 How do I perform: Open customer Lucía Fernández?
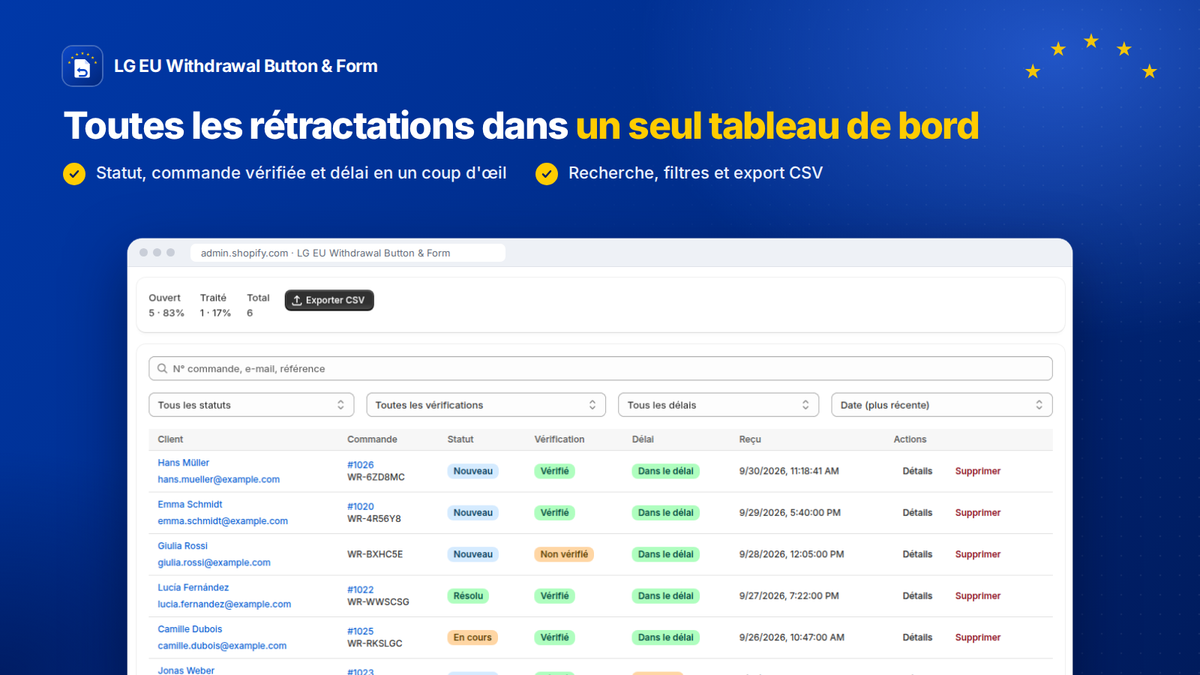pos(193,588)
